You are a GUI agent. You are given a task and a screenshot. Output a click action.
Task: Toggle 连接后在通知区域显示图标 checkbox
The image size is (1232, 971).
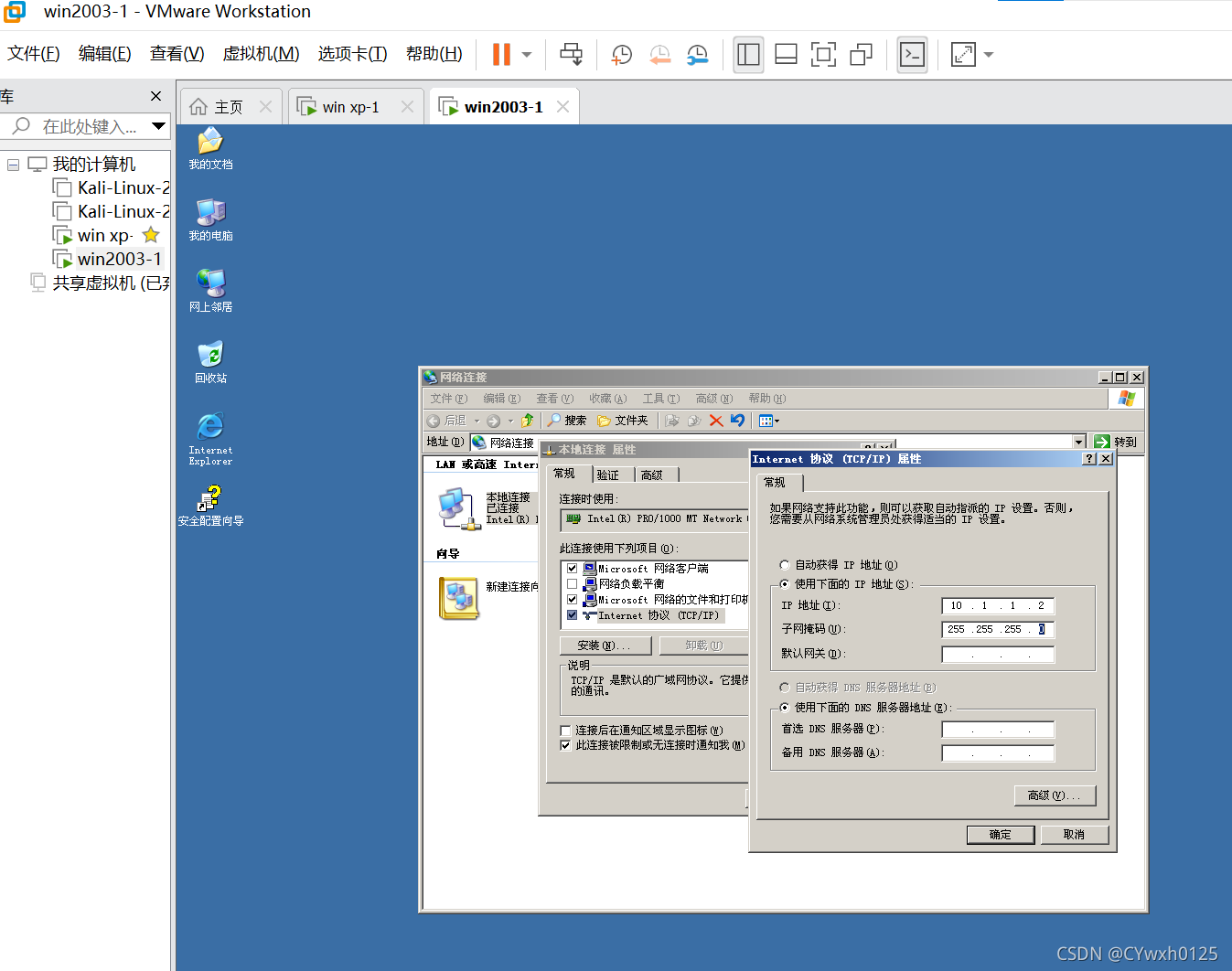coord(565,731)
